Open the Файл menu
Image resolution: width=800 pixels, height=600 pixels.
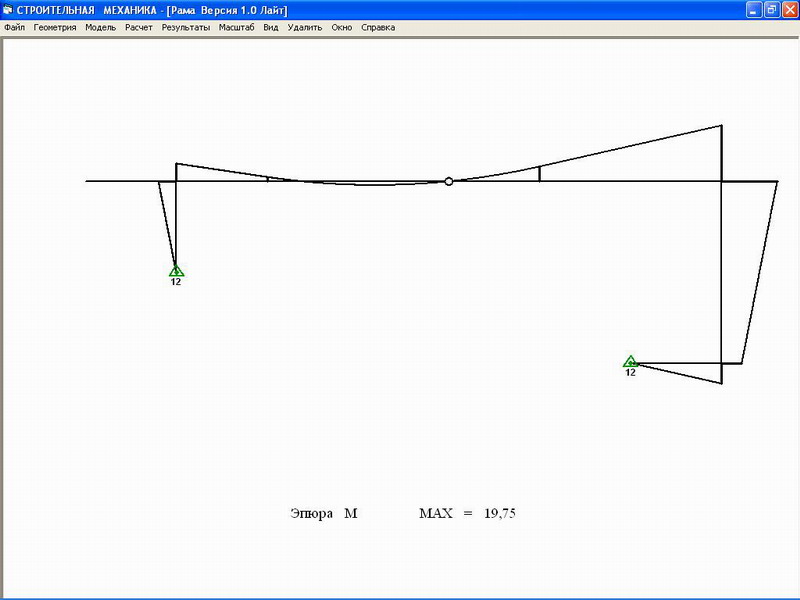(x=14, y=28)
